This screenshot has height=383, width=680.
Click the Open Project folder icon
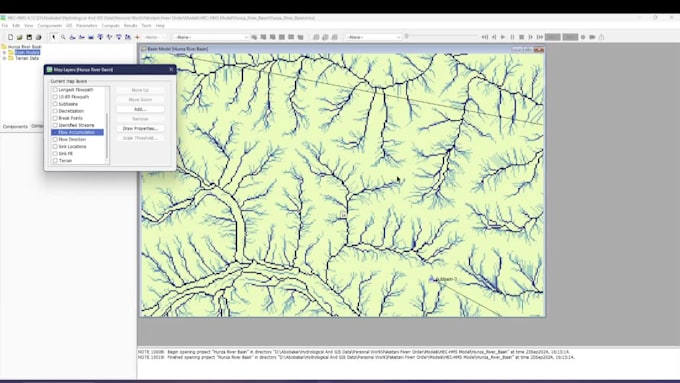point(20,37)
